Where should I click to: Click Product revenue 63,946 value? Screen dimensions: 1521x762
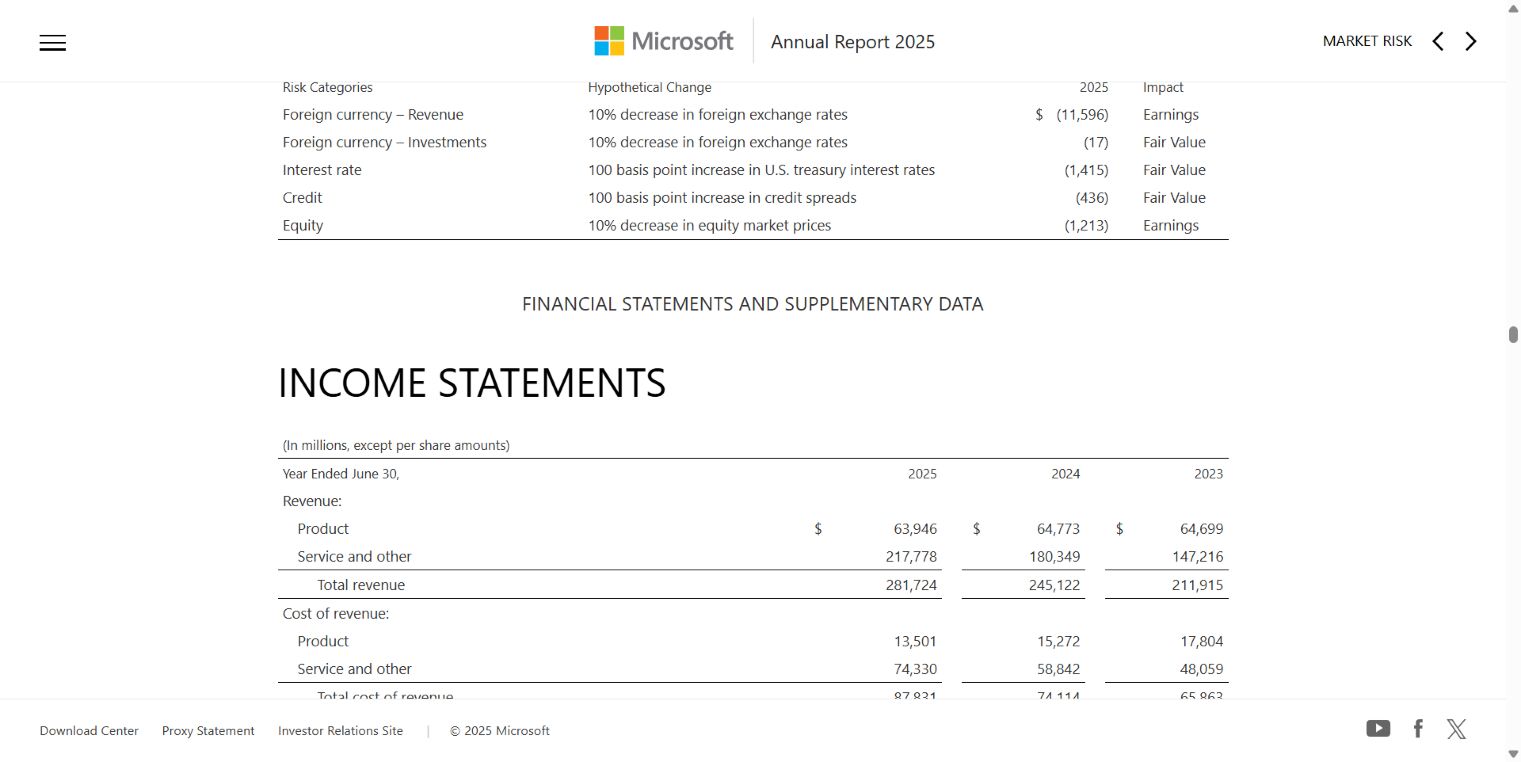(x=915, y=529)
